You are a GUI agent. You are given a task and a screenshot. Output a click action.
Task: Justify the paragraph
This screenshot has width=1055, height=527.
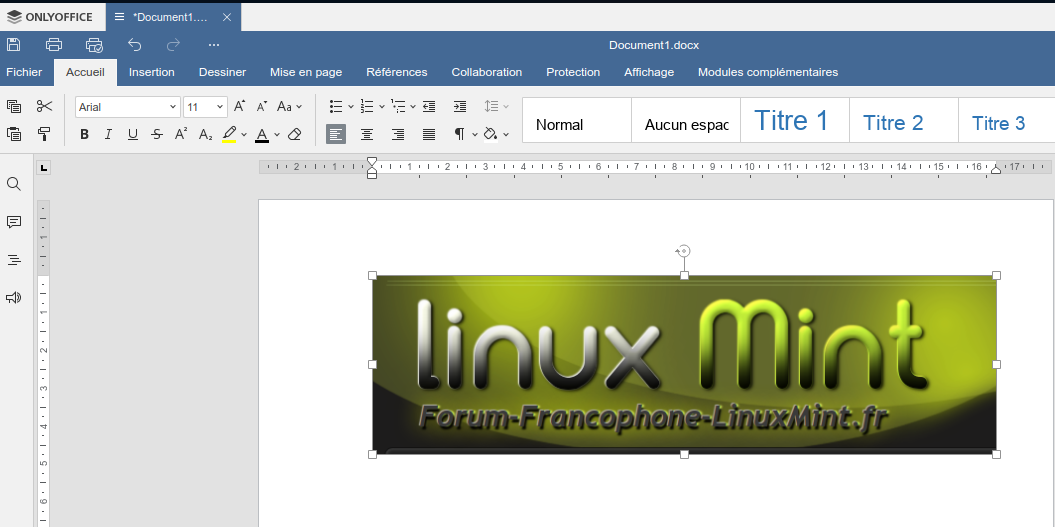429,135
